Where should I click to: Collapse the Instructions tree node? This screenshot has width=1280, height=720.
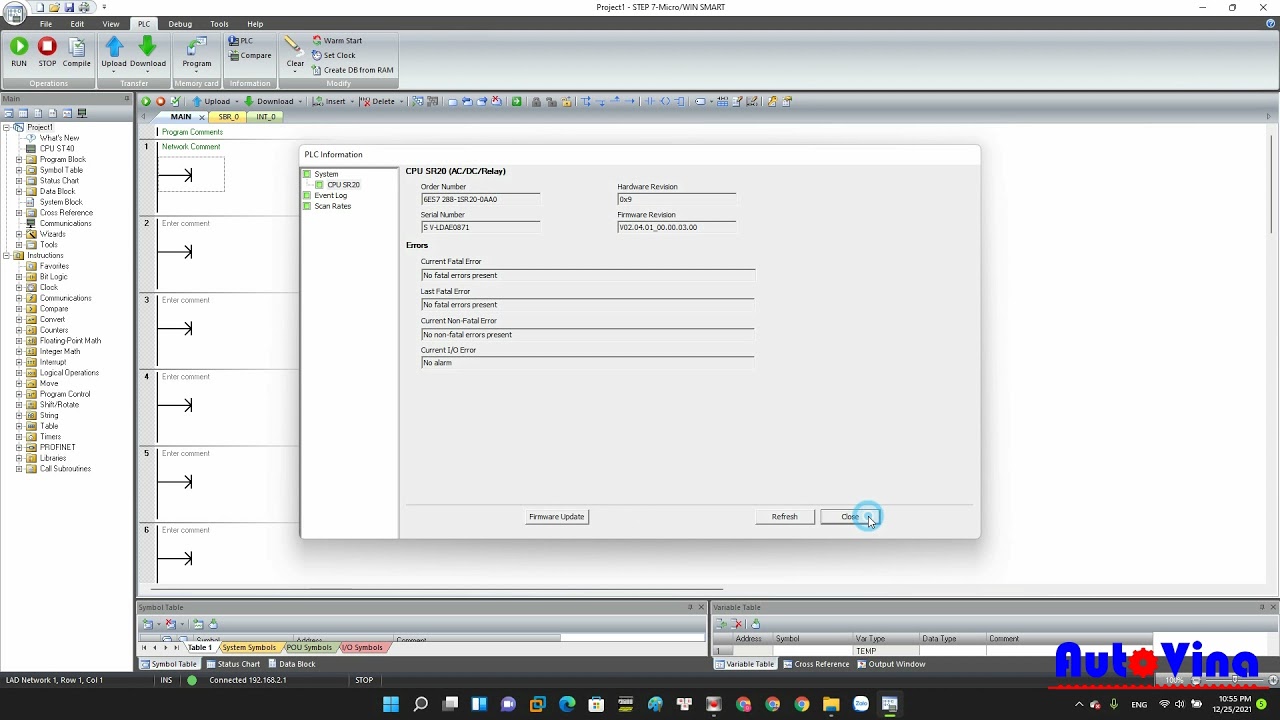coord(7,255)
